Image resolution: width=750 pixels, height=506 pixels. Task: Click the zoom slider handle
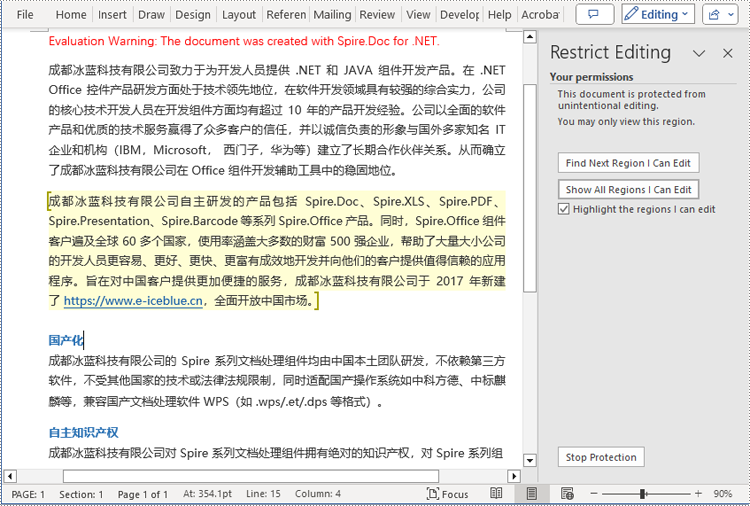coord(643,494)
